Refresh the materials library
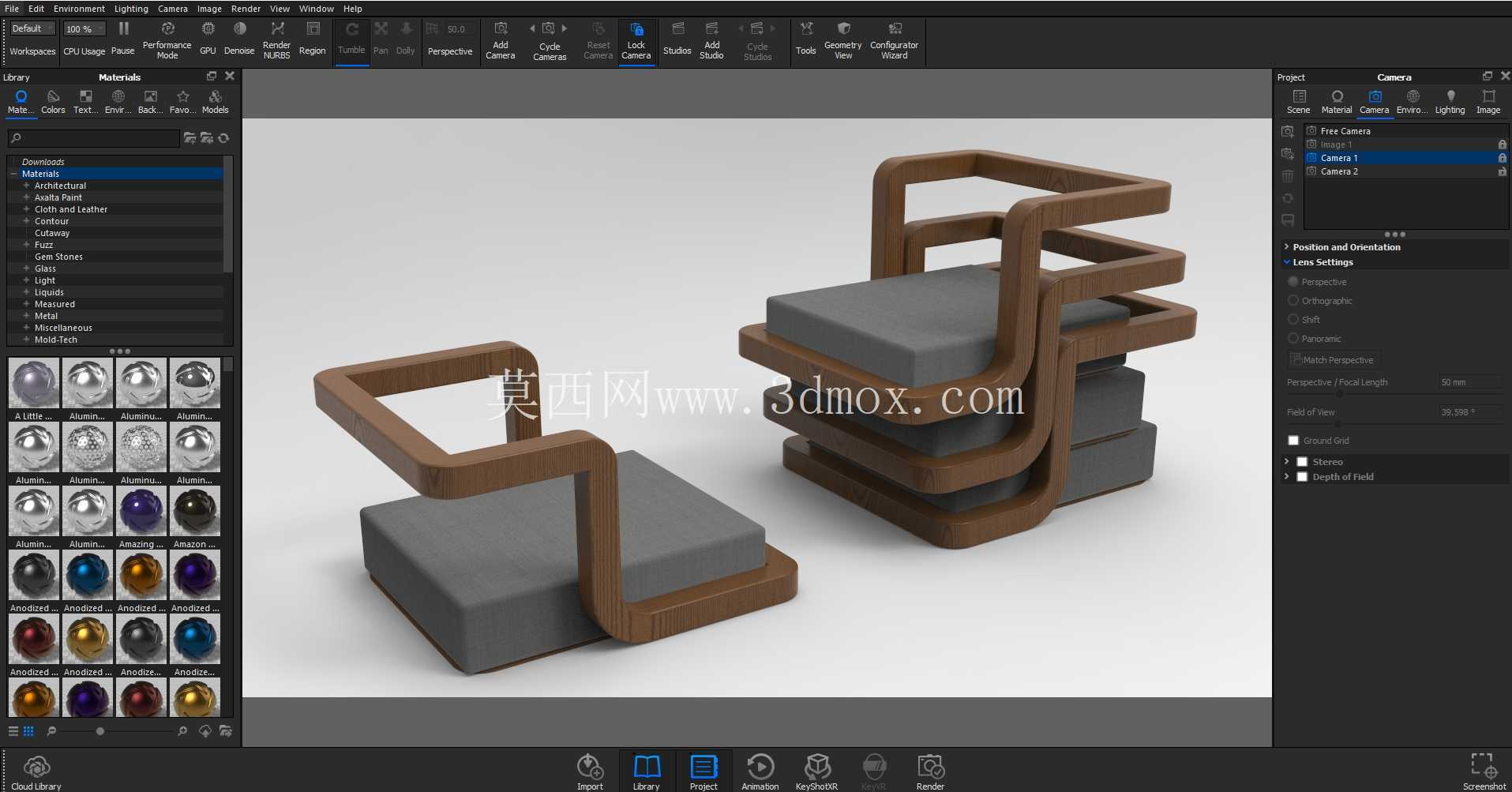 (224, 138)
